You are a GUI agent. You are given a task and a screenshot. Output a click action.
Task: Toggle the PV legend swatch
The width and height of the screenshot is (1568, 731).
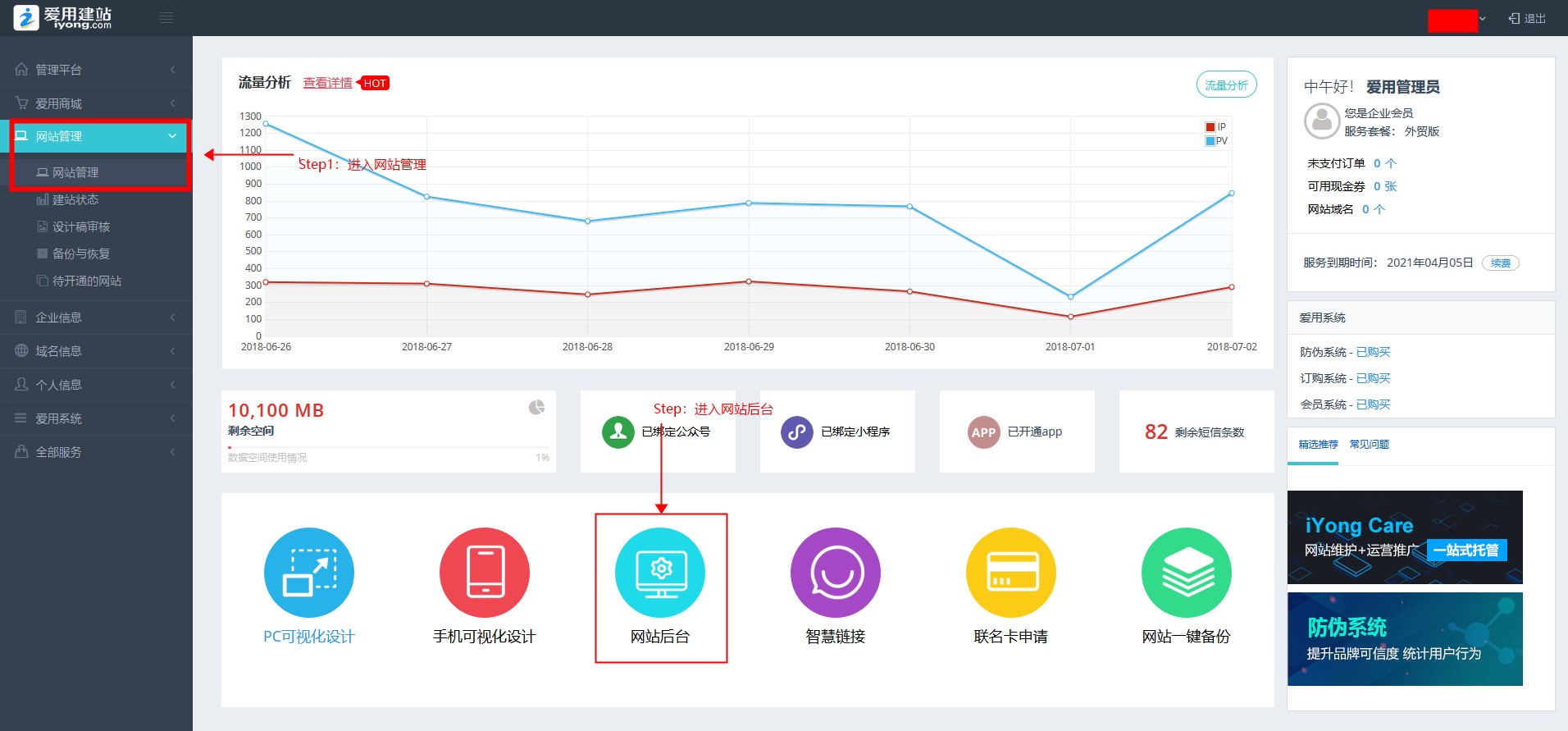click(1210, 141)
